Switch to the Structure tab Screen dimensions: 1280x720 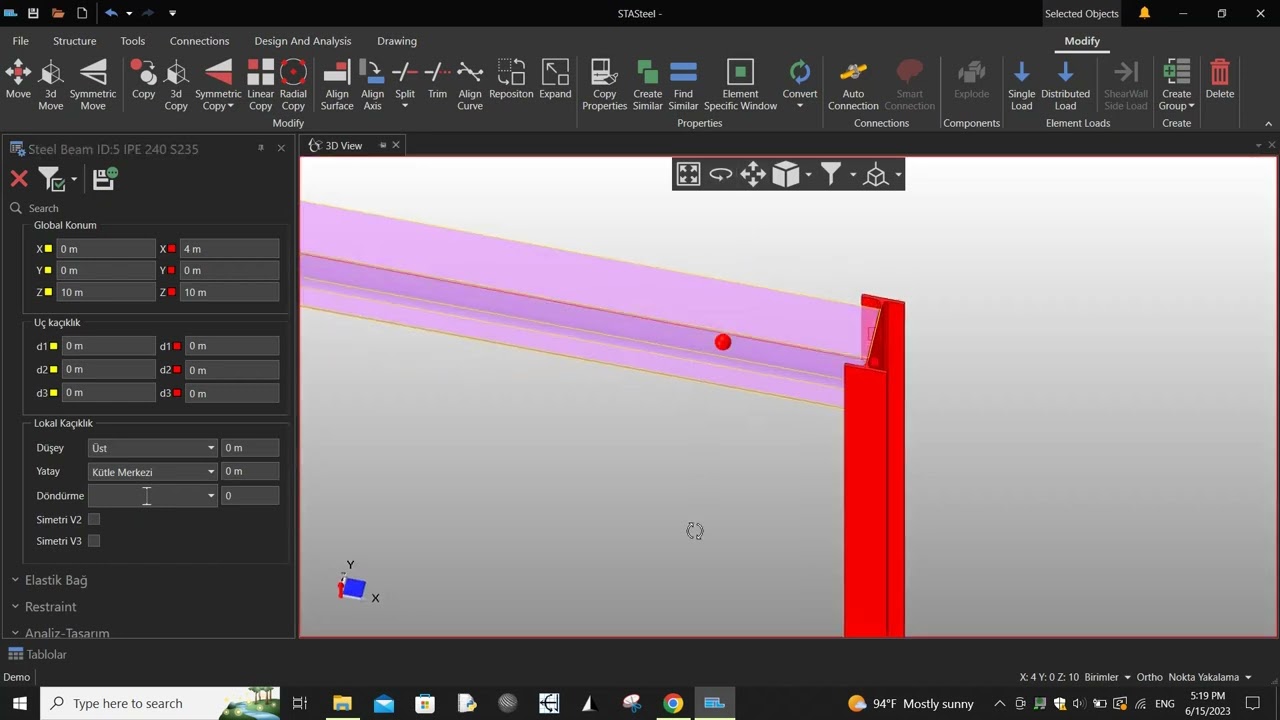75,41
